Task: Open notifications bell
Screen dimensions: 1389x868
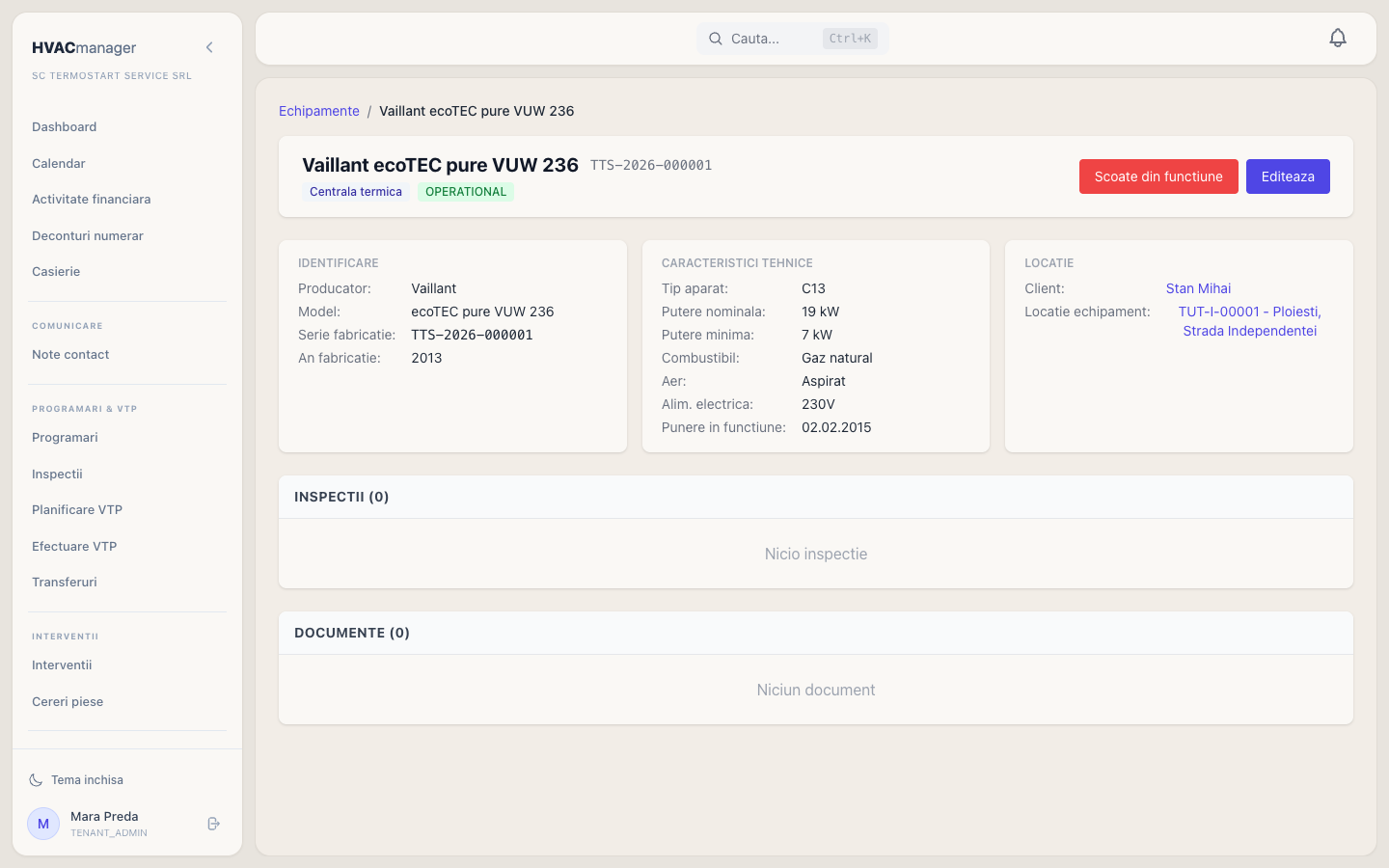Action: coord(1338,39)
